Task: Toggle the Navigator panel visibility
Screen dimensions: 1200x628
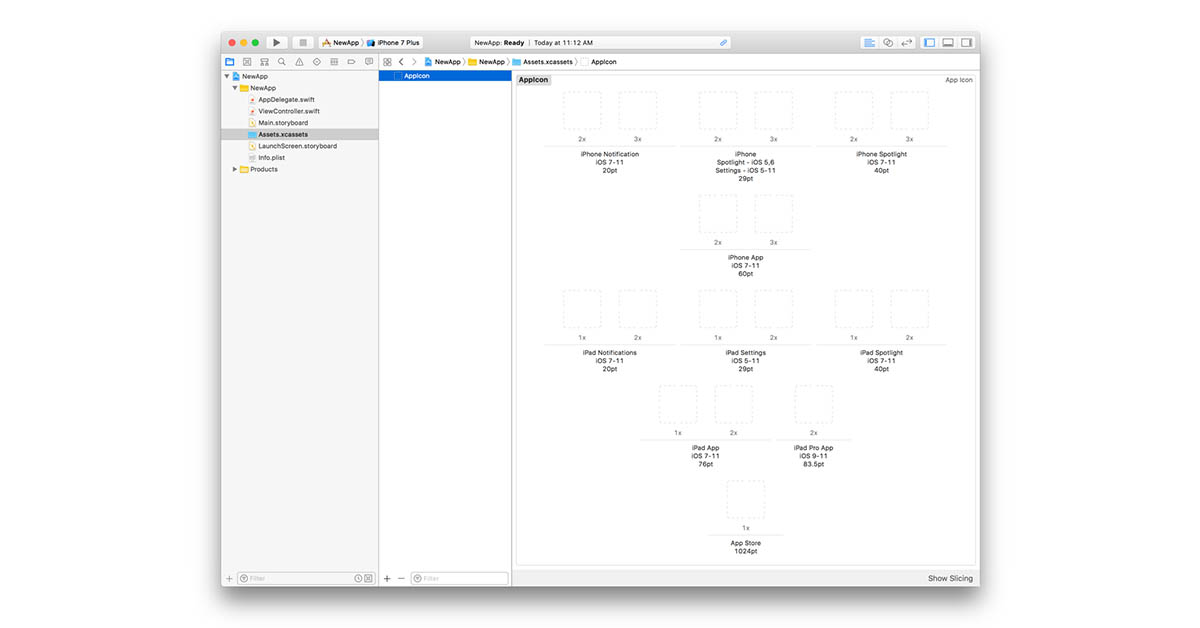Action: point(929,42)
